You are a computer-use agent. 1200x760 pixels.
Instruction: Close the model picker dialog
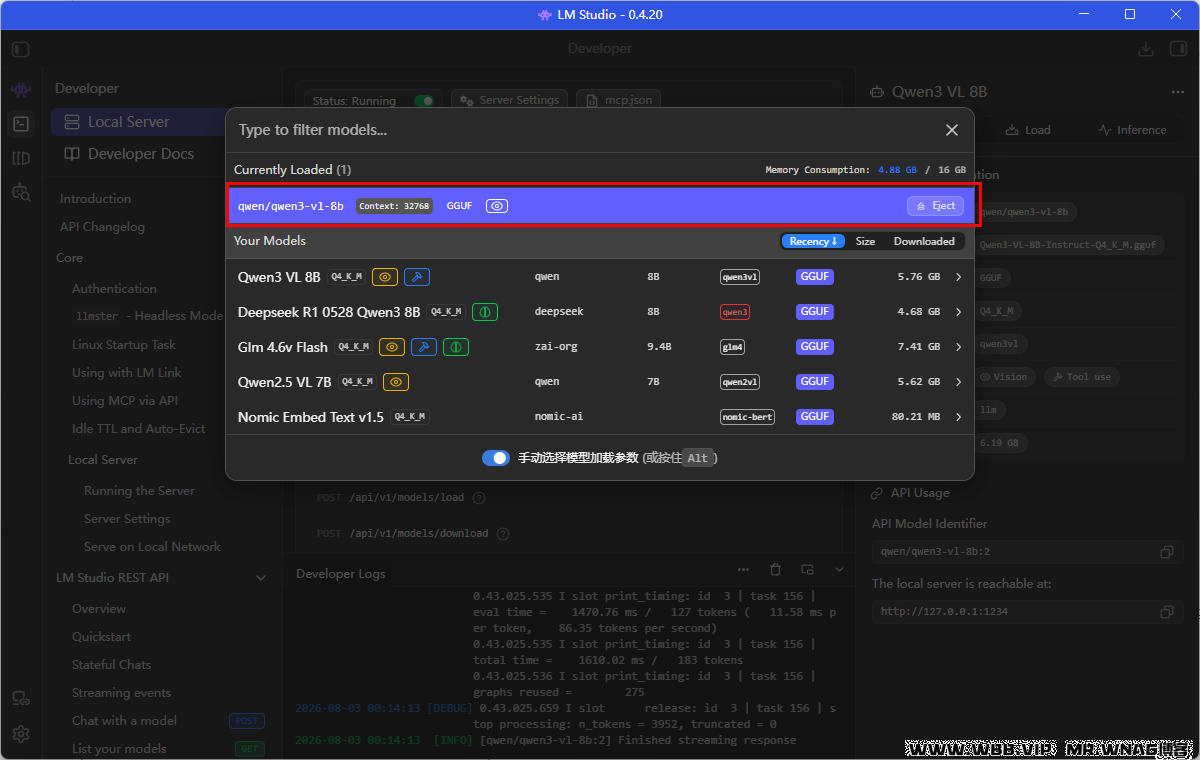pyautogui.click(x=952, y=130)
